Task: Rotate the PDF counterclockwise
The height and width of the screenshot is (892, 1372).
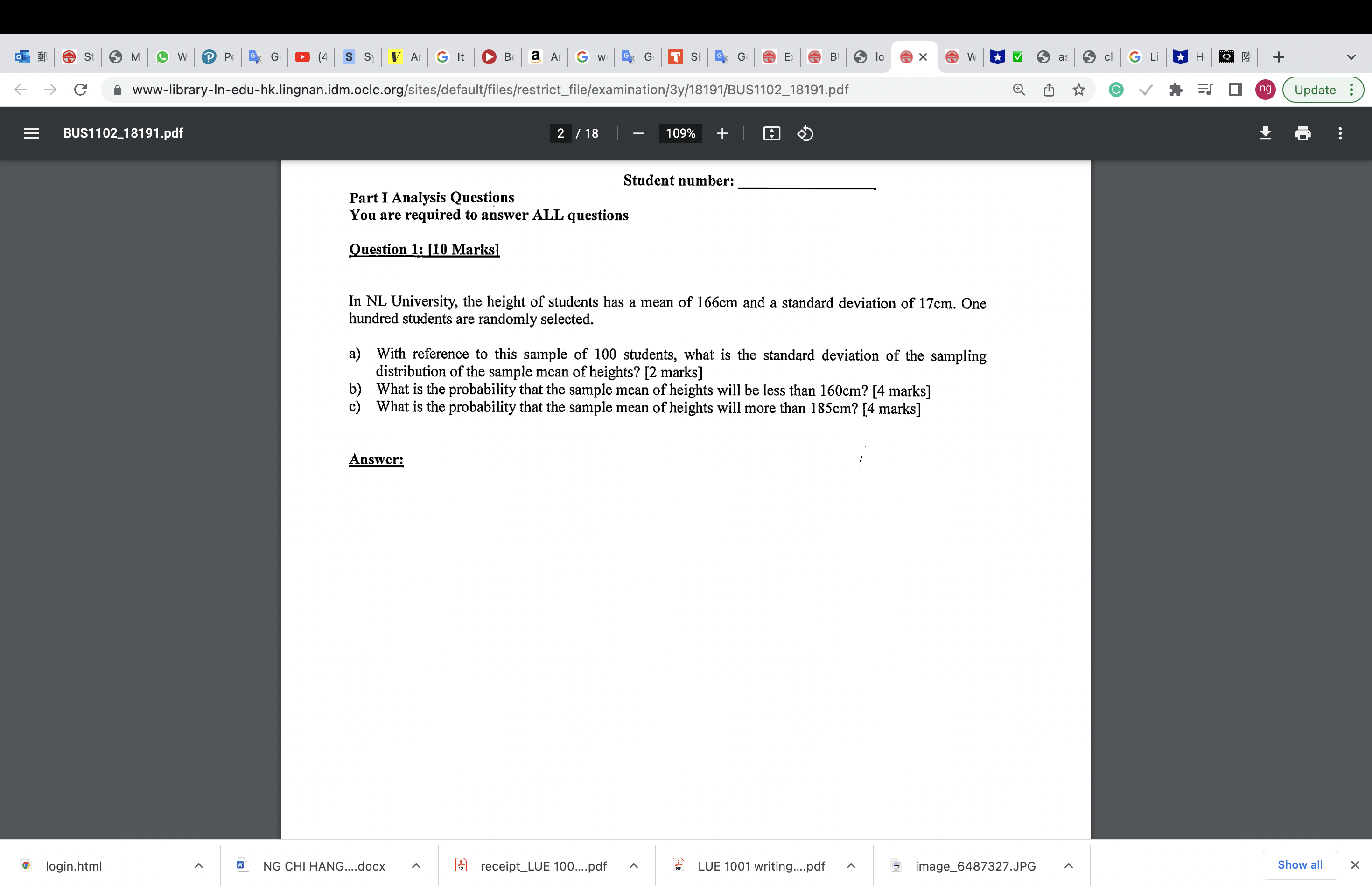Action: coord(805,133)
